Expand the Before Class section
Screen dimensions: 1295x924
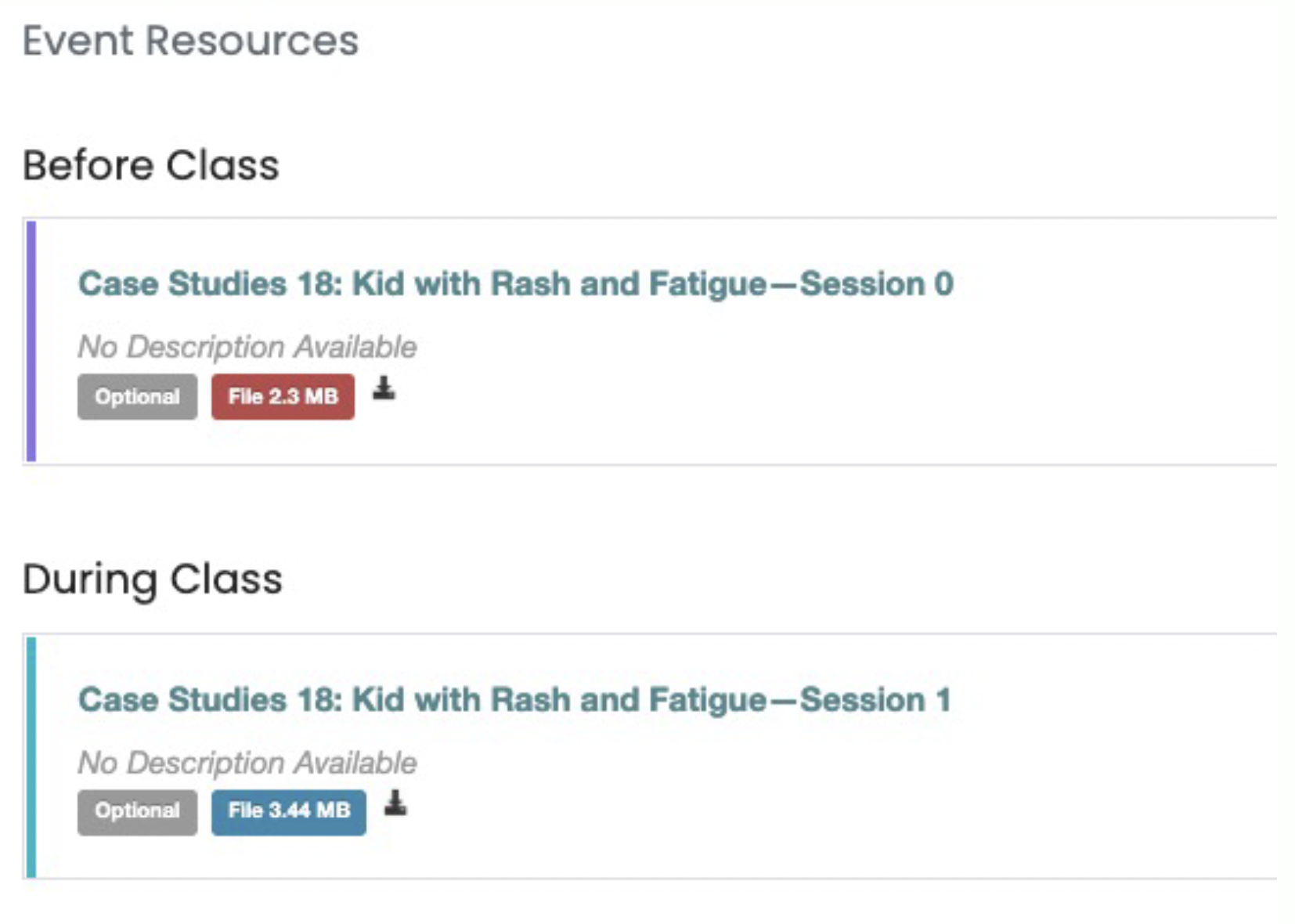click(x=152, y=164)
